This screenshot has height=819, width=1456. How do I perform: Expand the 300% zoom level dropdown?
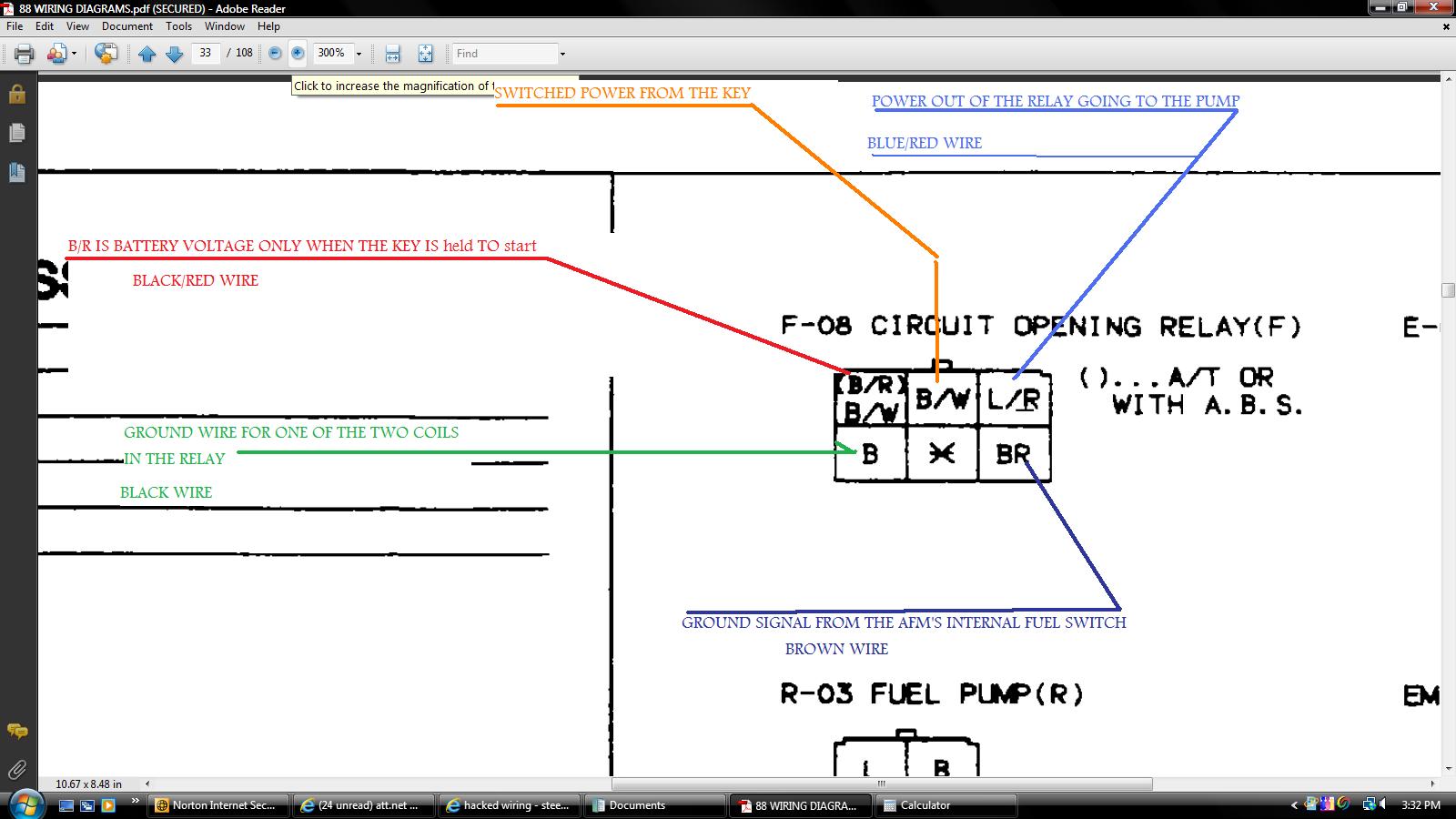[359, 54]
